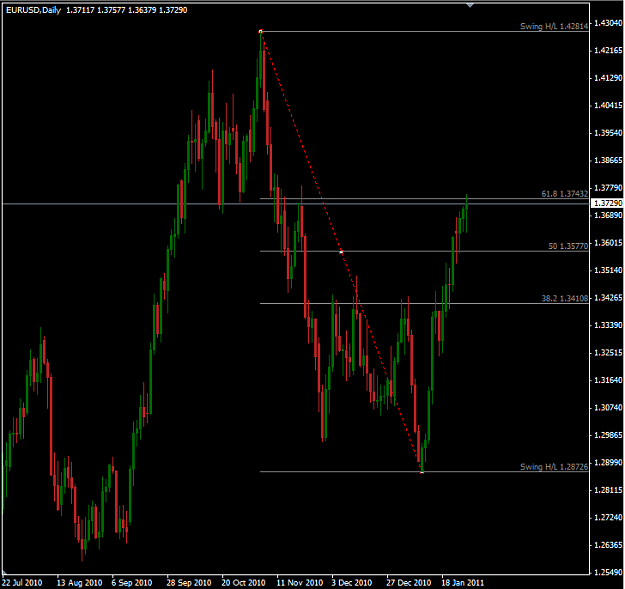Click the 1.31640 price axis label

pyautogui.click(x=608, y=380)
